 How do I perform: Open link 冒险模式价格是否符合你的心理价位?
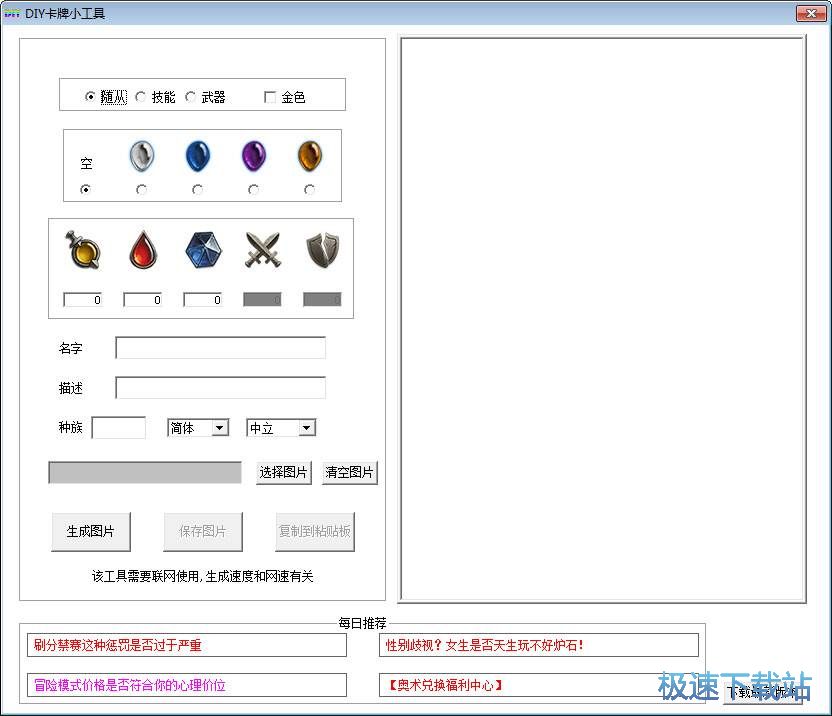click(x=187, y=685)
